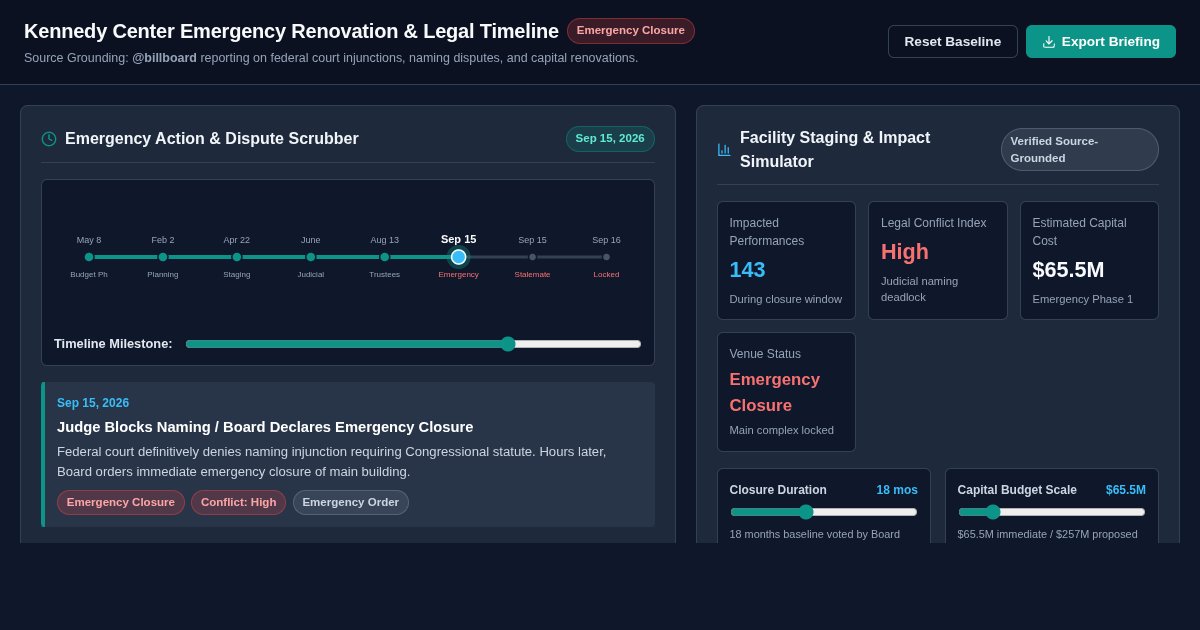Viewport: 1200px width, 630px height.
Task: Click the Main complex locked note
Action: pyautogui.click(x=782, y=430)
